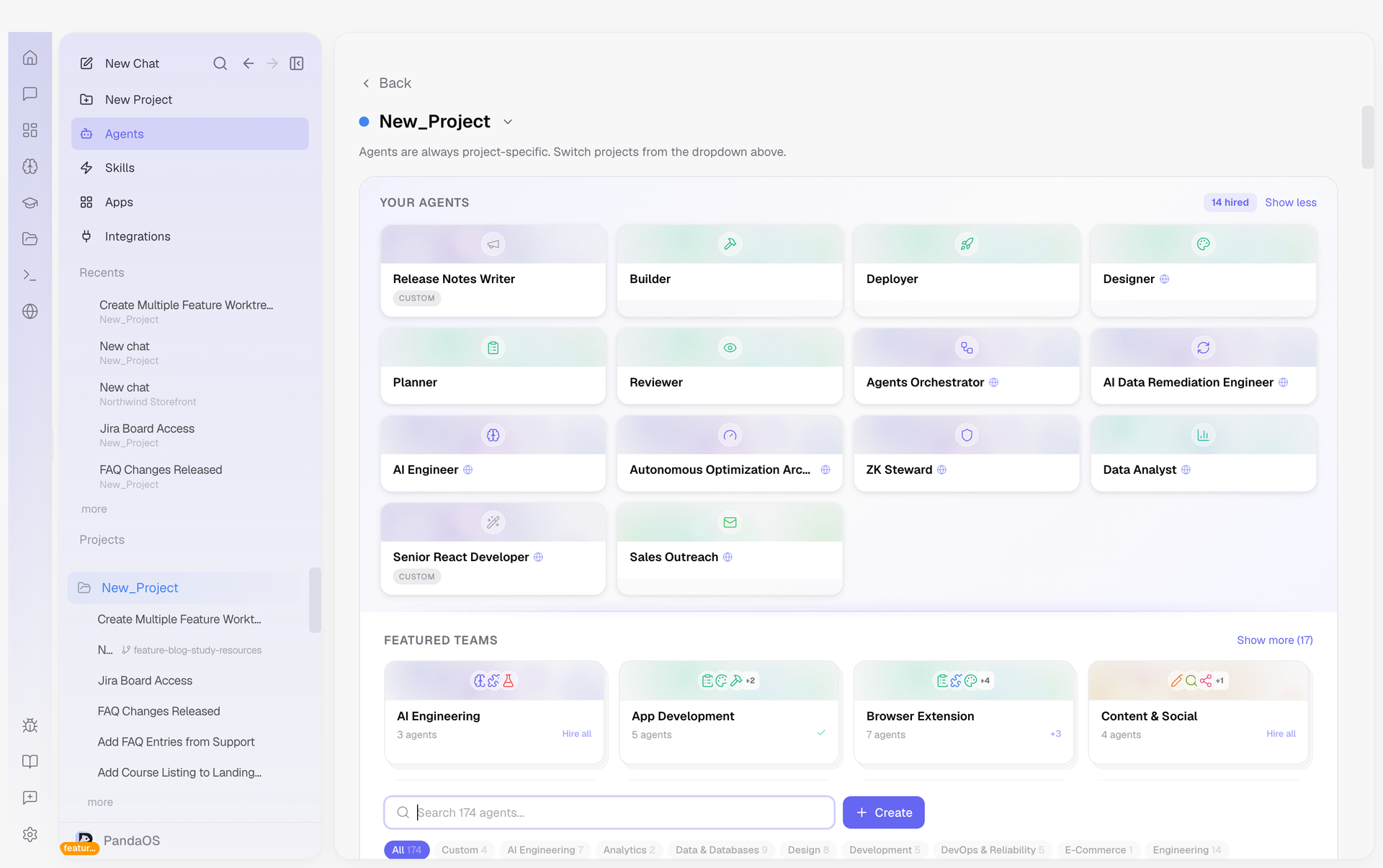Open Skills in the sidebar menu
The height and width of the screenshot is (868, 1383).
[190, 168]
